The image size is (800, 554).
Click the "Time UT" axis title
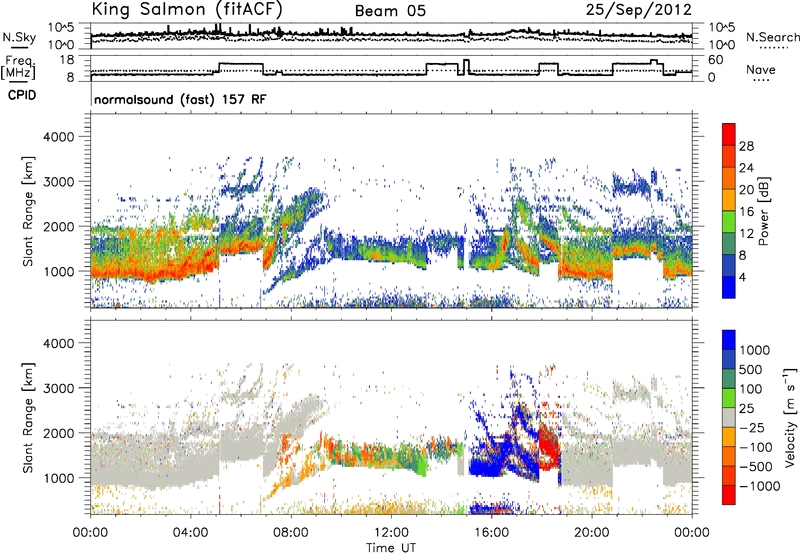coord(391,548)
